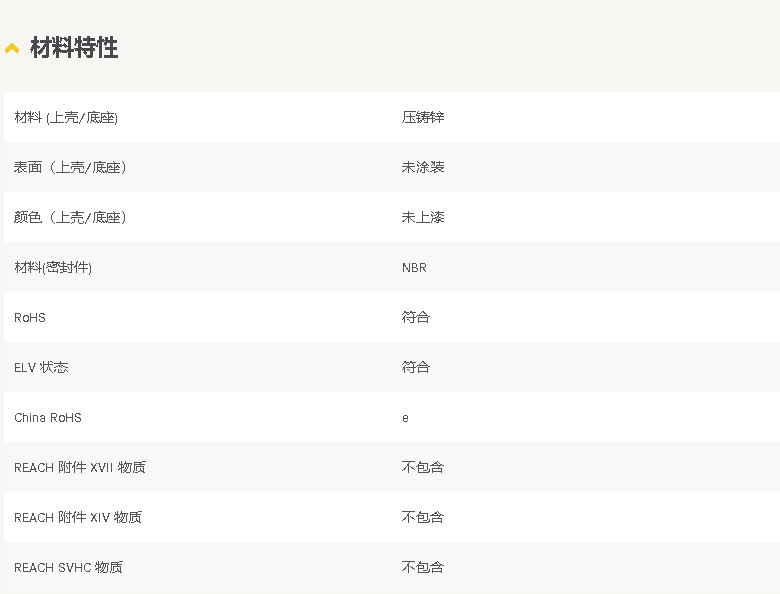Click the NBR seal material value

tap(414, 267)
